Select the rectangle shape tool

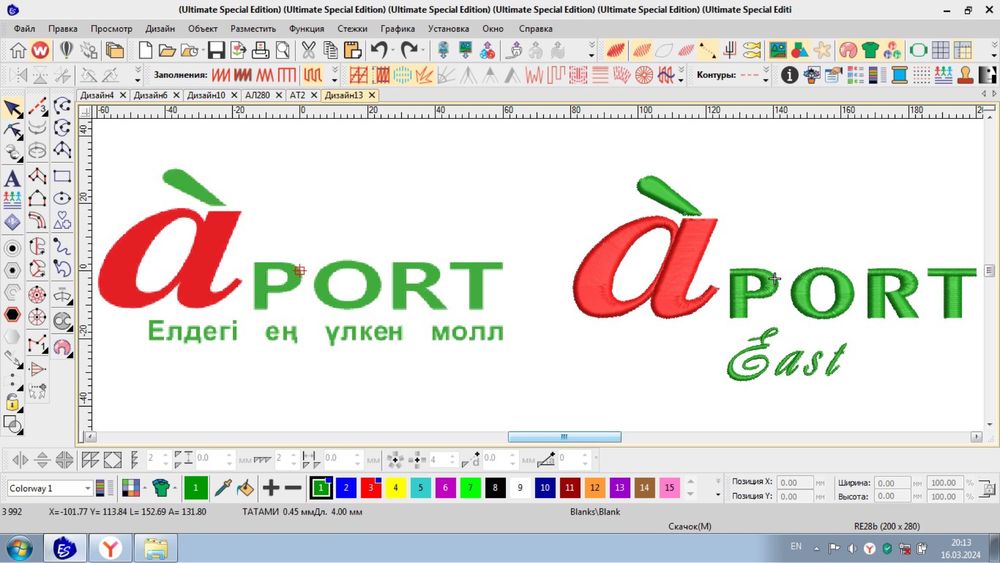[62, 176]
